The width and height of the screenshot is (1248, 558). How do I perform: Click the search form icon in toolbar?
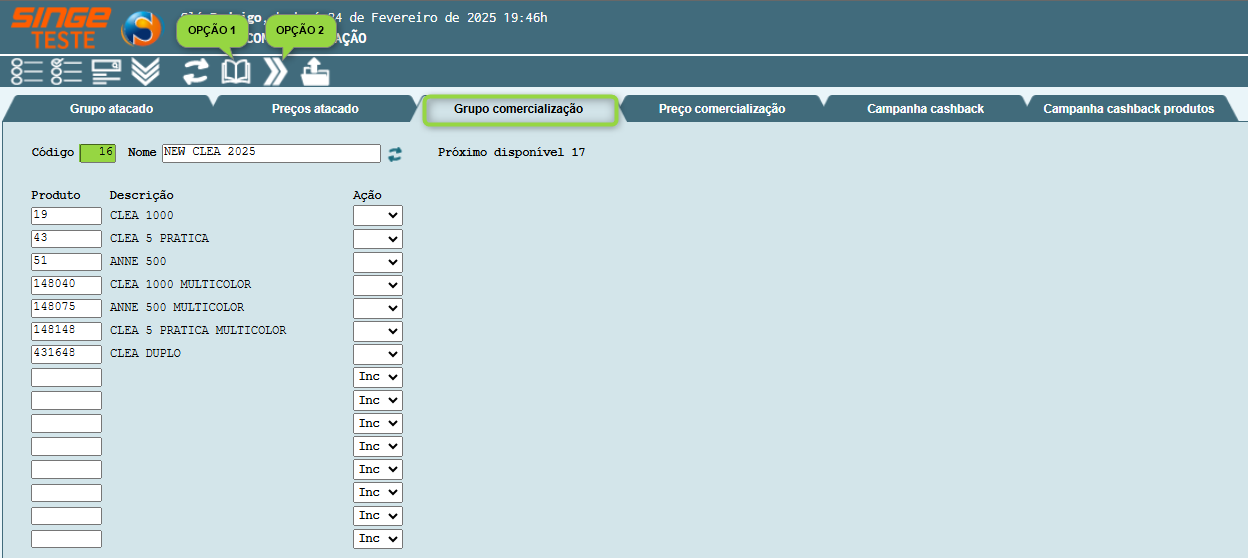[106, 71]
